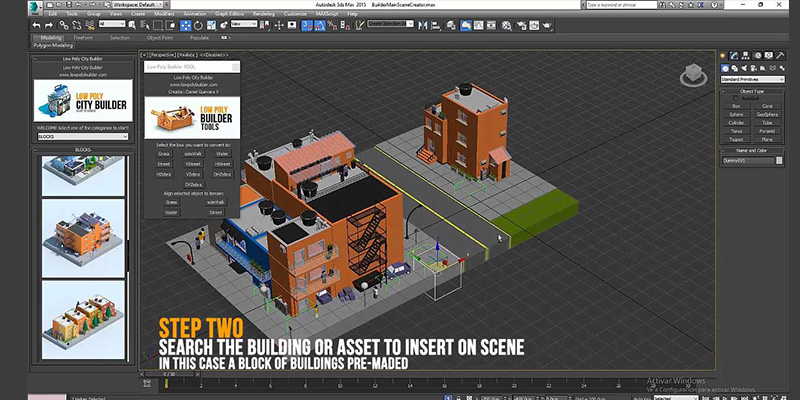Viewport: 800px width, 400px height.
Task: Open the Hierarchy command panel tab
Action: (x=745, y=56)
